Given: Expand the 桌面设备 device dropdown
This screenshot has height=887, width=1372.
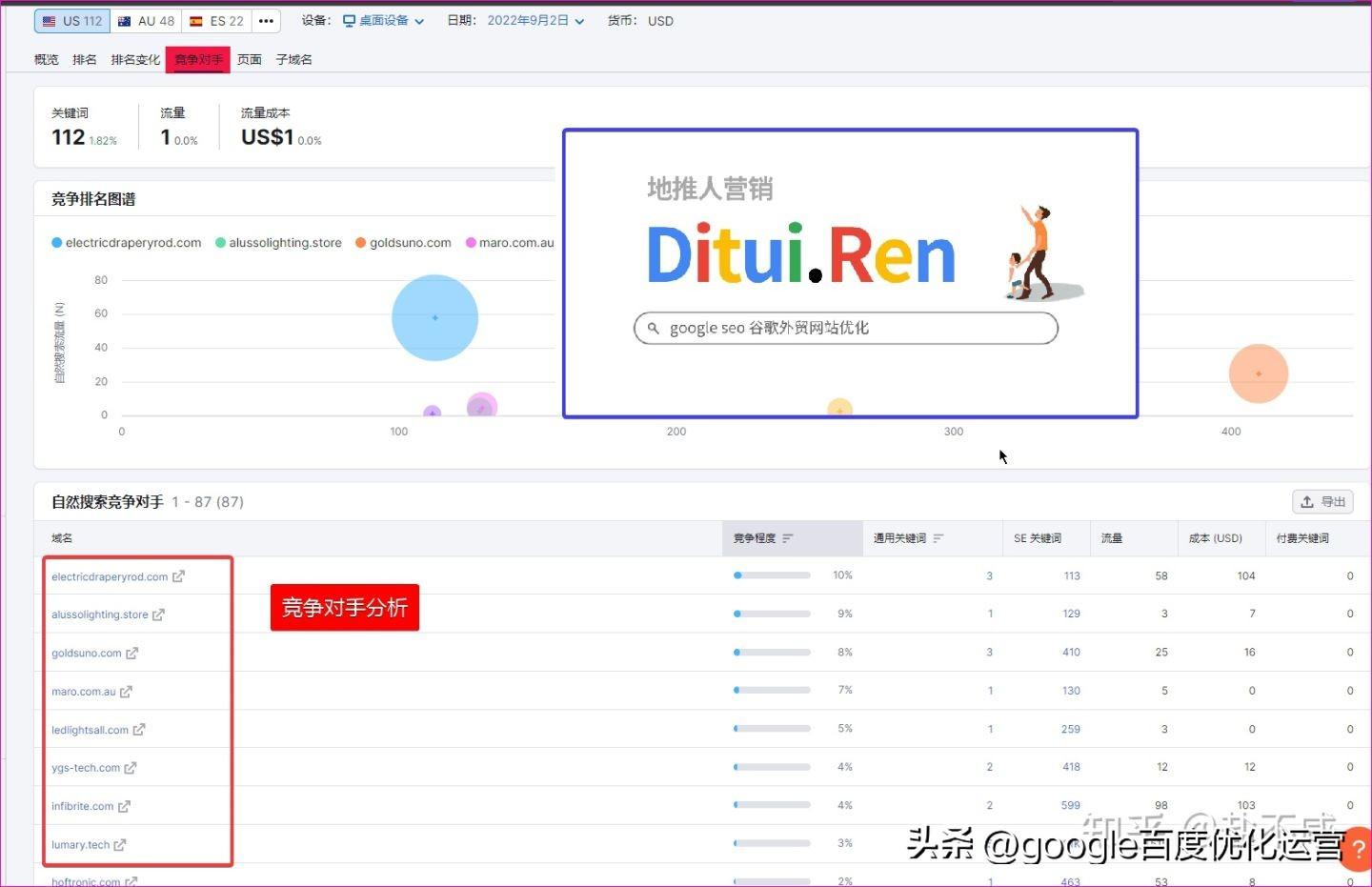Looking at the screenshot, I should 384,21.
